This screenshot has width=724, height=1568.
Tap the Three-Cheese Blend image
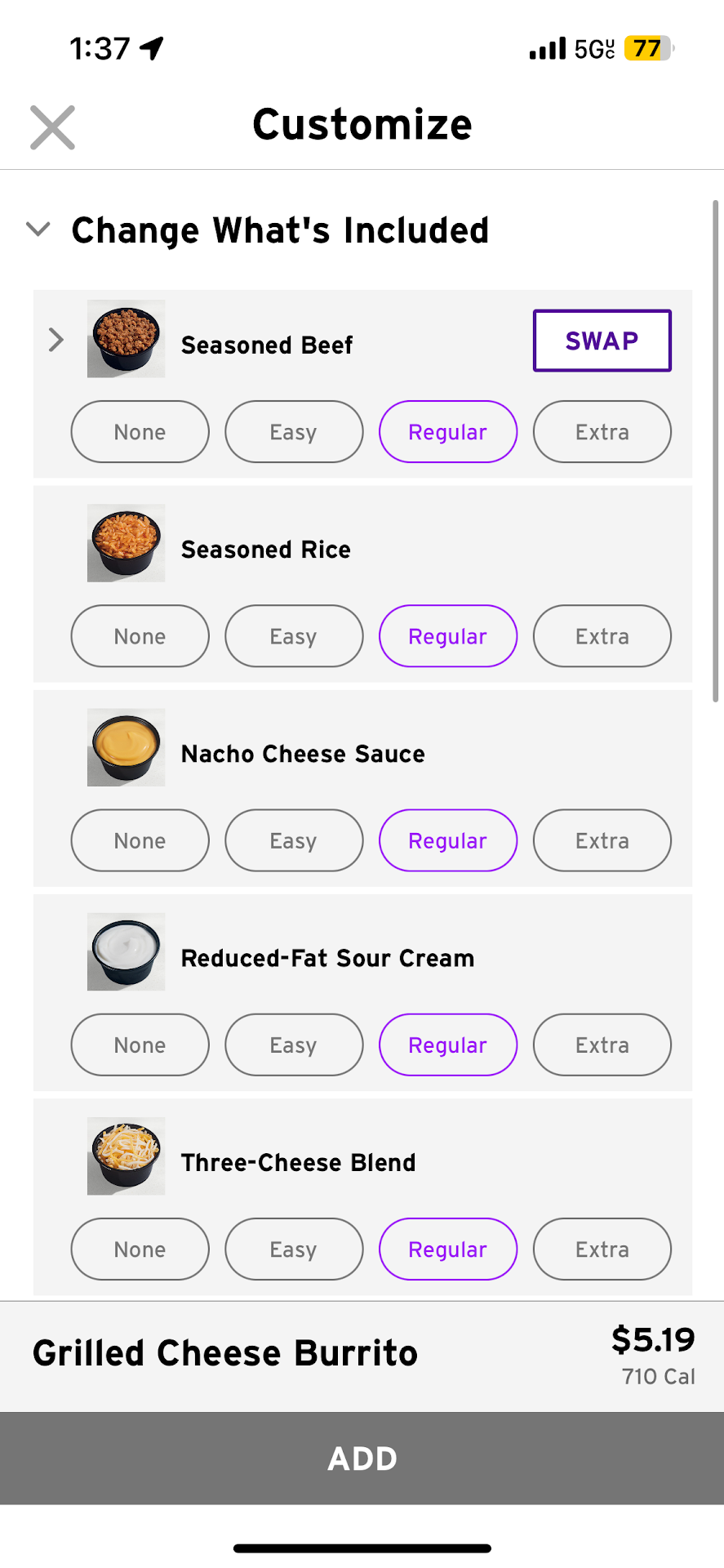(x=126, y=1156)
